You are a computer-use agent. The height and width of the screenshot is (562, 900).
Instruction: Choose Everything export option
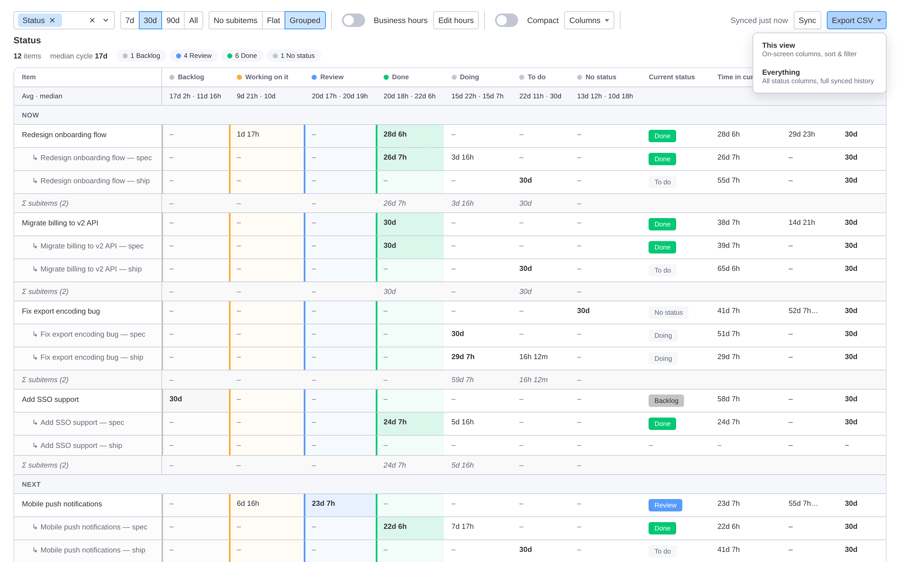[819, 76]
